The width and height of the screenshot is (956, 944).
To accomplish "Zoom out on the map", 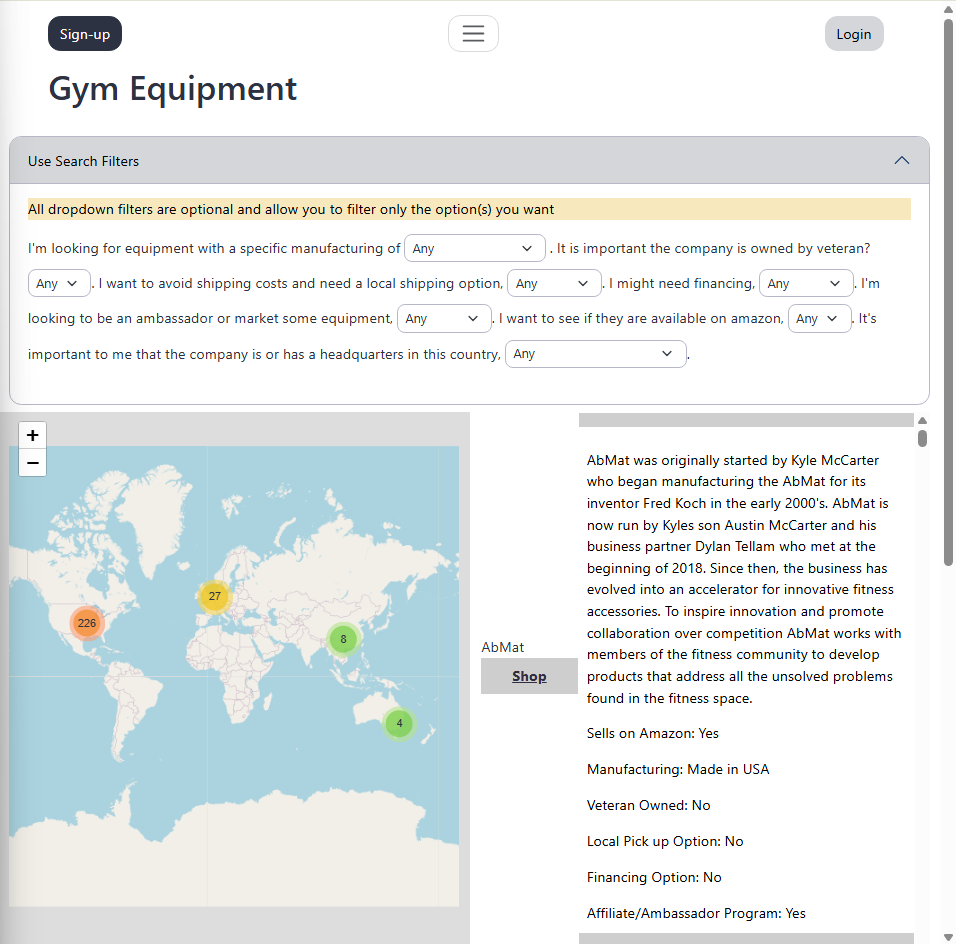I will click(33, 463).
